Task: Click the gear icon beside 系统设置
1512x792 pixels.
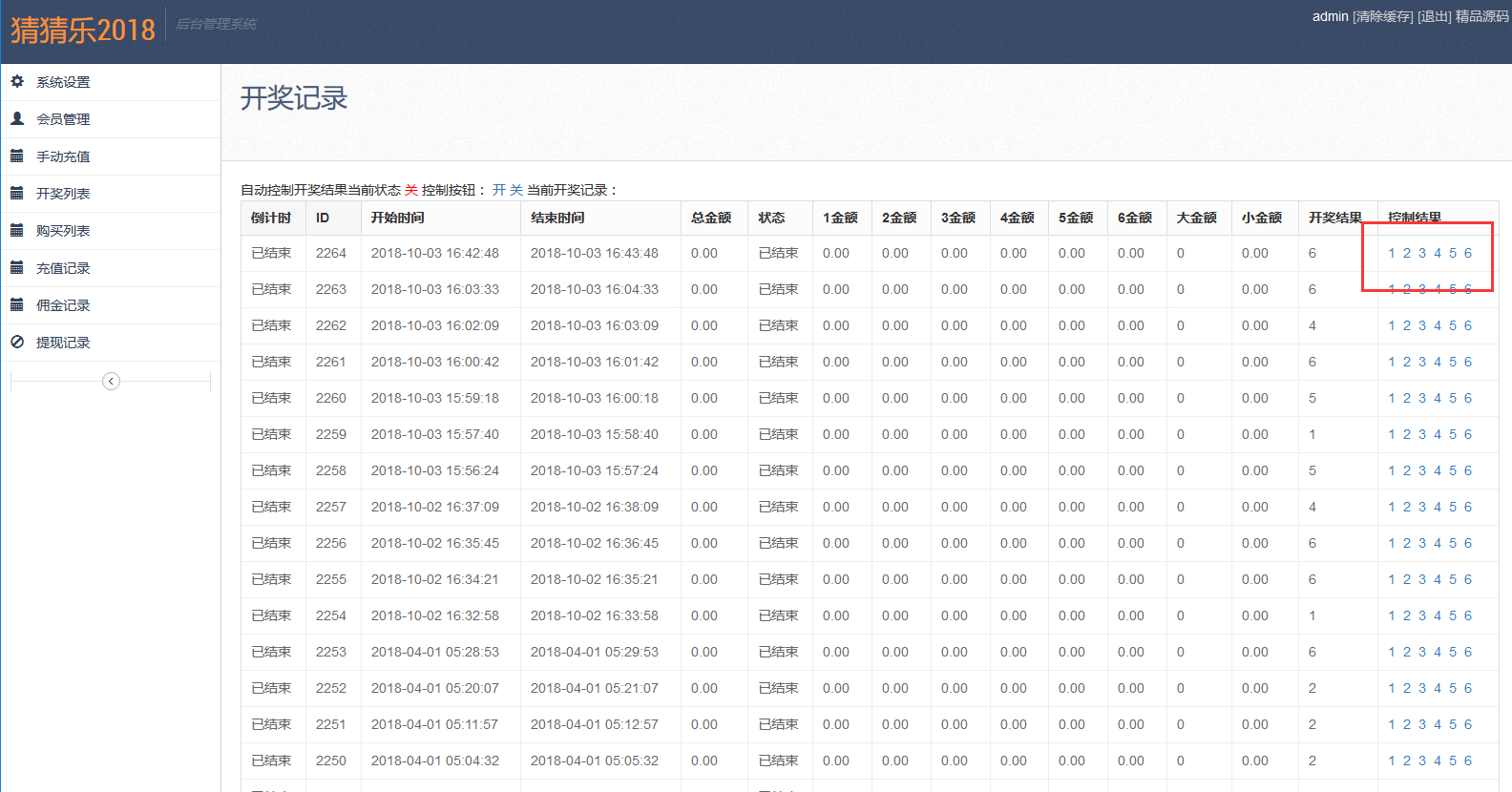Action: pyautogui.click(x=17, y=82)
